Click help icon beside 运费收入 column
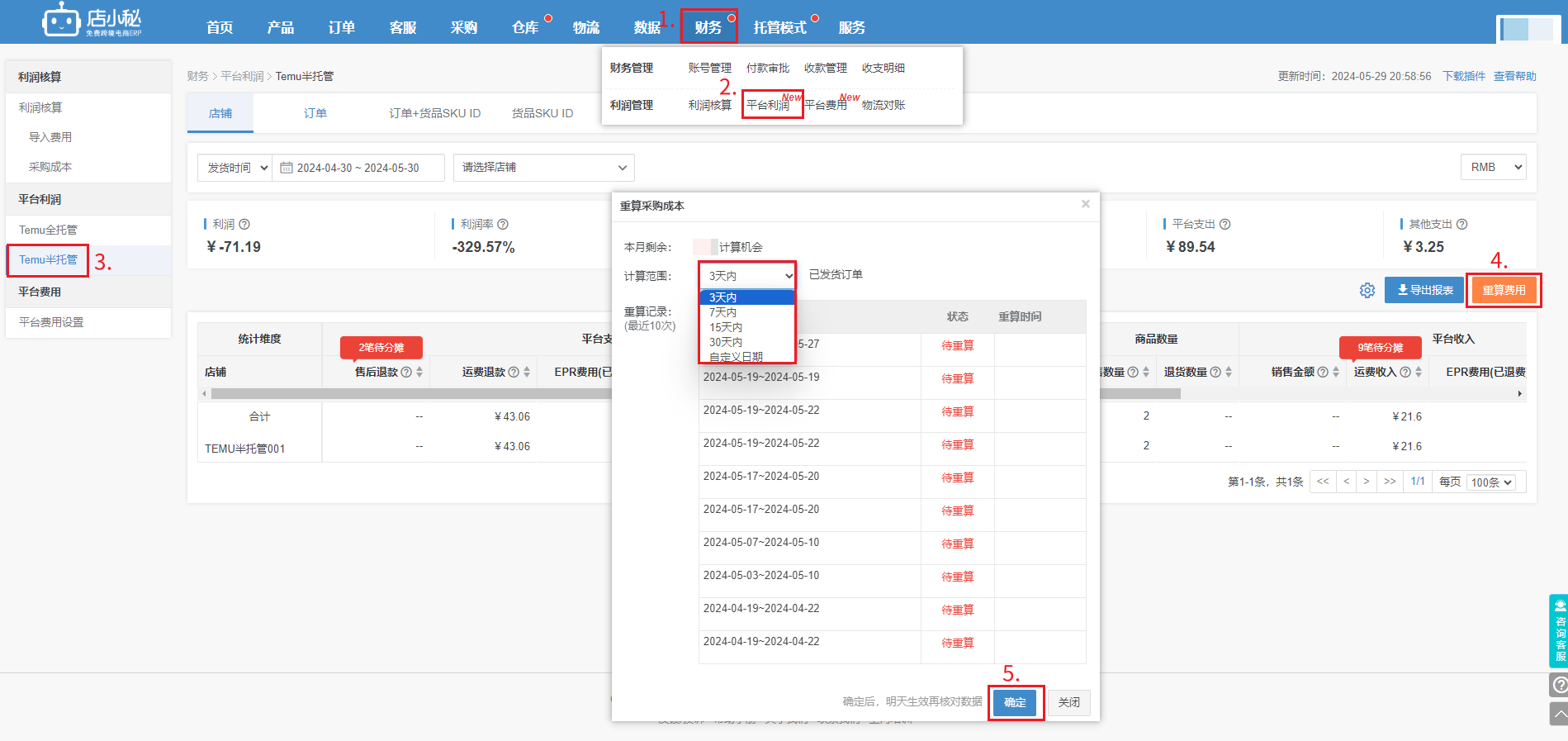Image resolution: width=1568 pixels, height=741 pixels. [x=1405, y=372]
